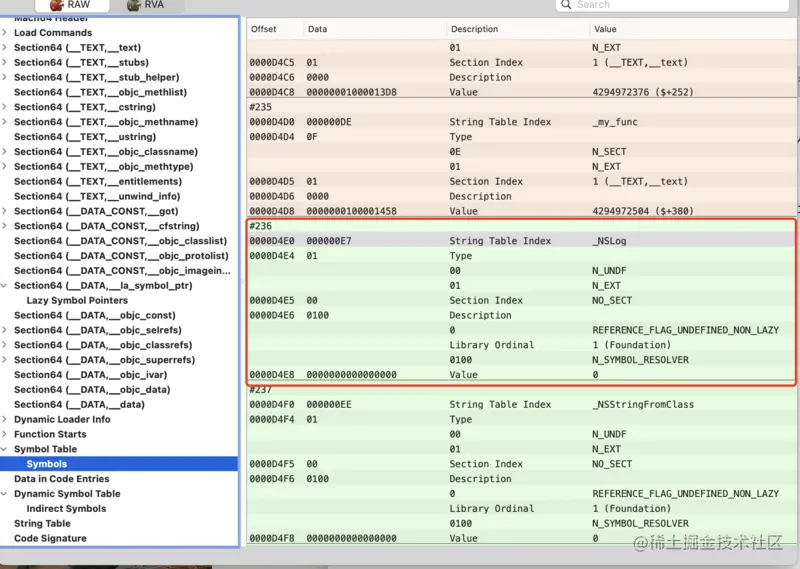Click offset 0000D4F6 Description row
Viewport: 800px width, 569px height.
(x=521, y=479)
